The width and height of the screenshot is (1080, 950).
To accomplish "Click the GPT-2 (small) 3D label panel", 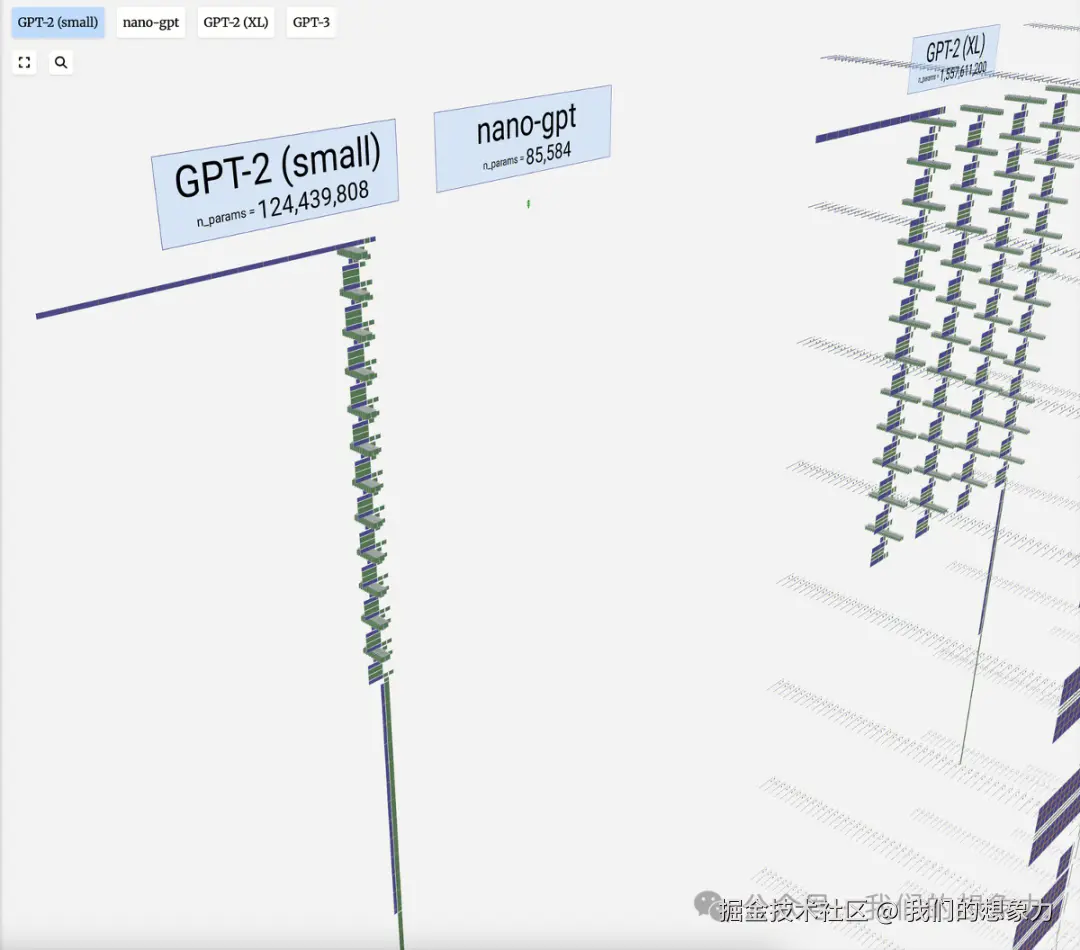I will tap(276, 184).
